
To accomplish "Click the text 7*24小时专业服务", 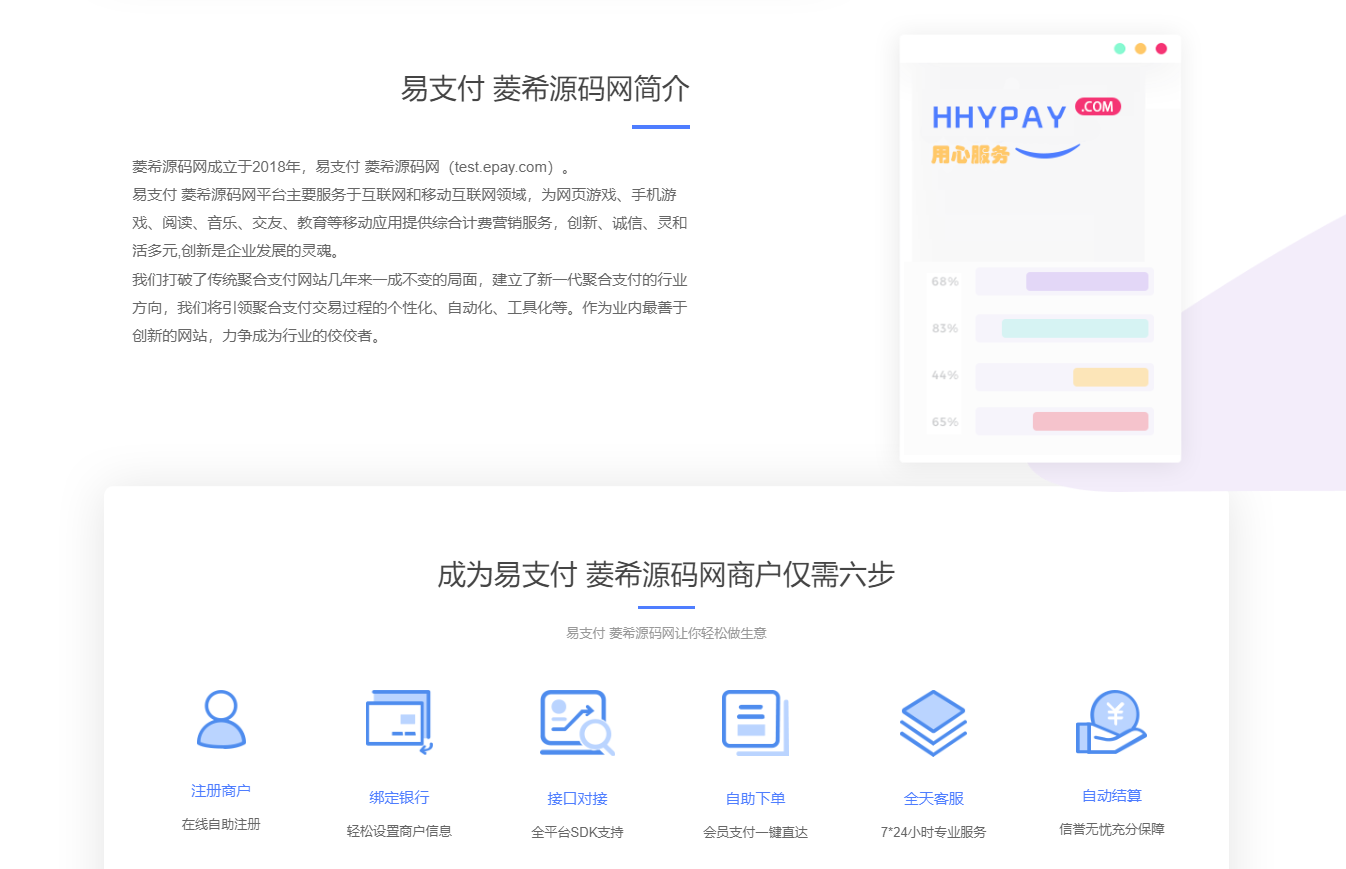I will [933, 832].
